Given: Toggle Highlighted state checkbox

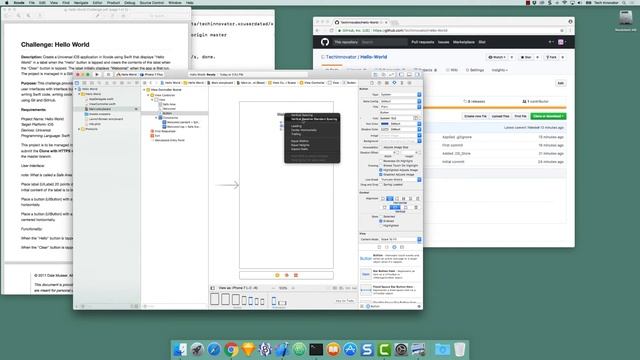Looking at the screenshot, I should pyautogui.click(x=381, y=226).
